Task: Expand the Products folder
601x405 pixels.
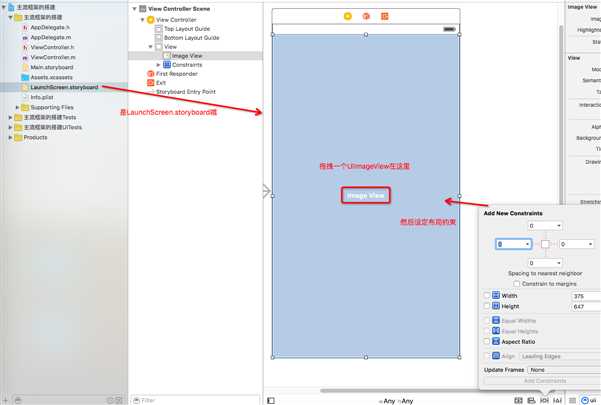Action: 10,137
